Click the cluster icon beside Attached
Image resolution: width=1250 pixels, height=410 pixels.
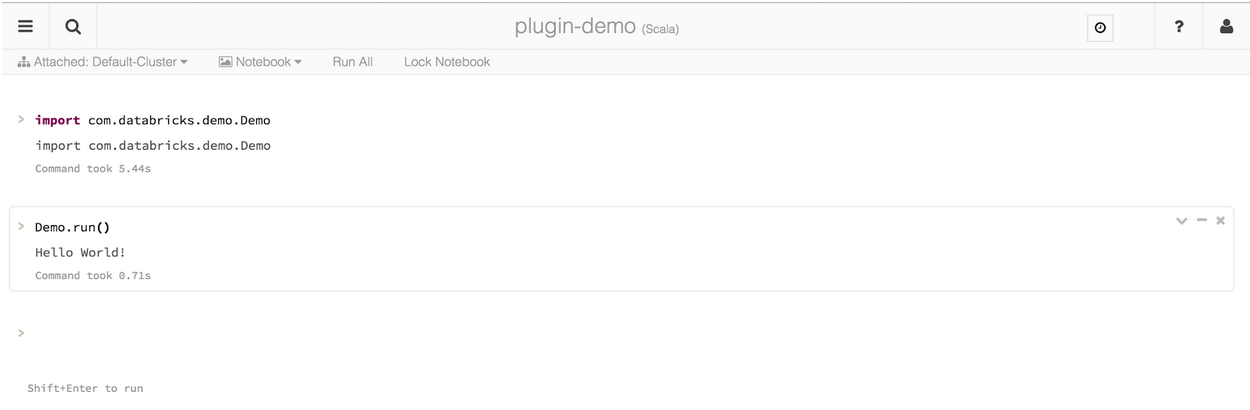click(x=24, y=62)
